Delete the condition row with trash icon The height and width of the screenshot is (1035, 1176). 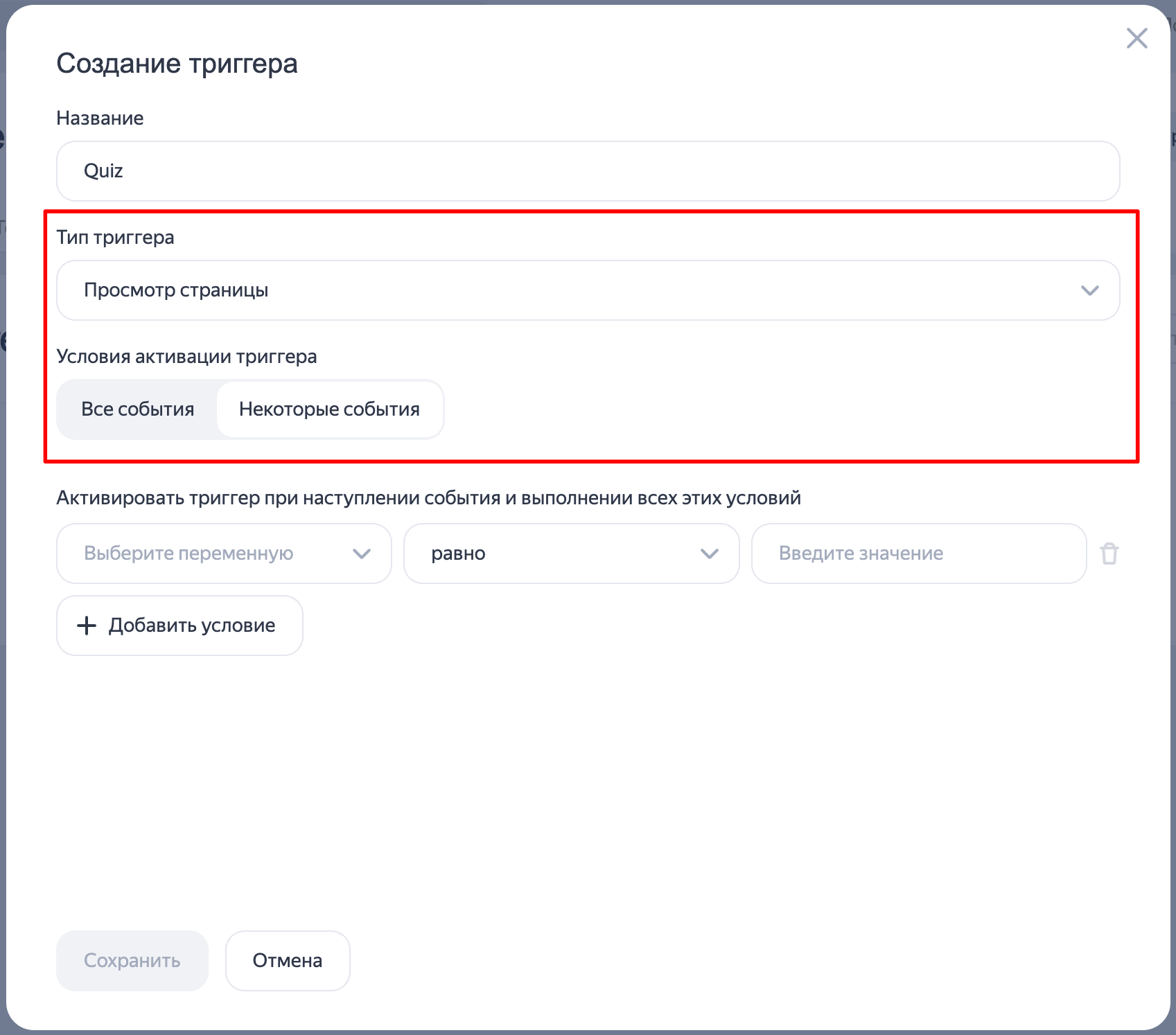coord(1109,554)
